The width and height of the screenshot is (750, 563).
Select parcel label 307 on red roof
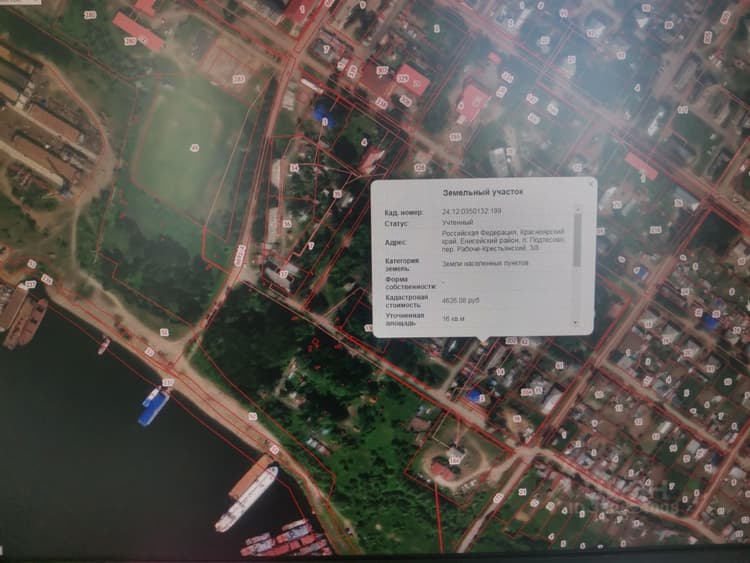click(x=382, y=71)
